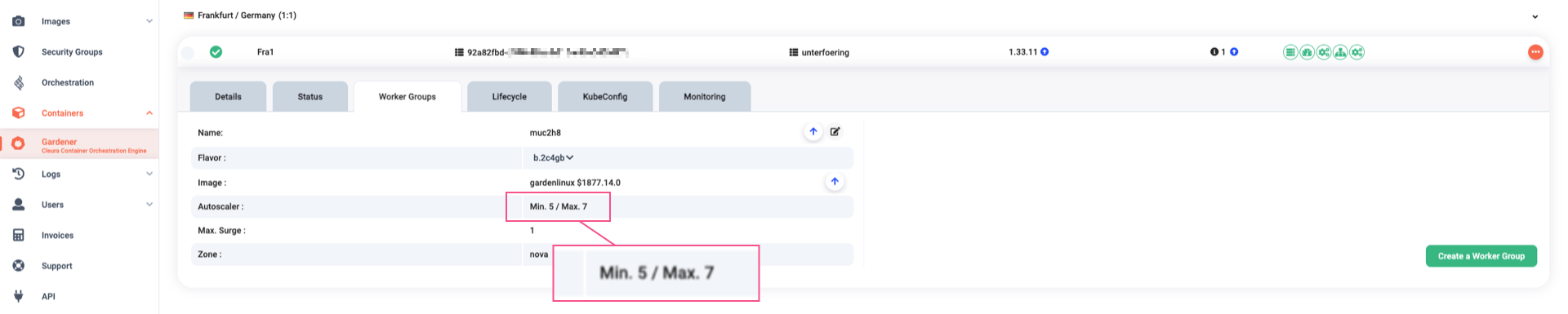Viewport: 1568px width, 314px height.
Task: Click the API plug icon
Action: [18, 296]
